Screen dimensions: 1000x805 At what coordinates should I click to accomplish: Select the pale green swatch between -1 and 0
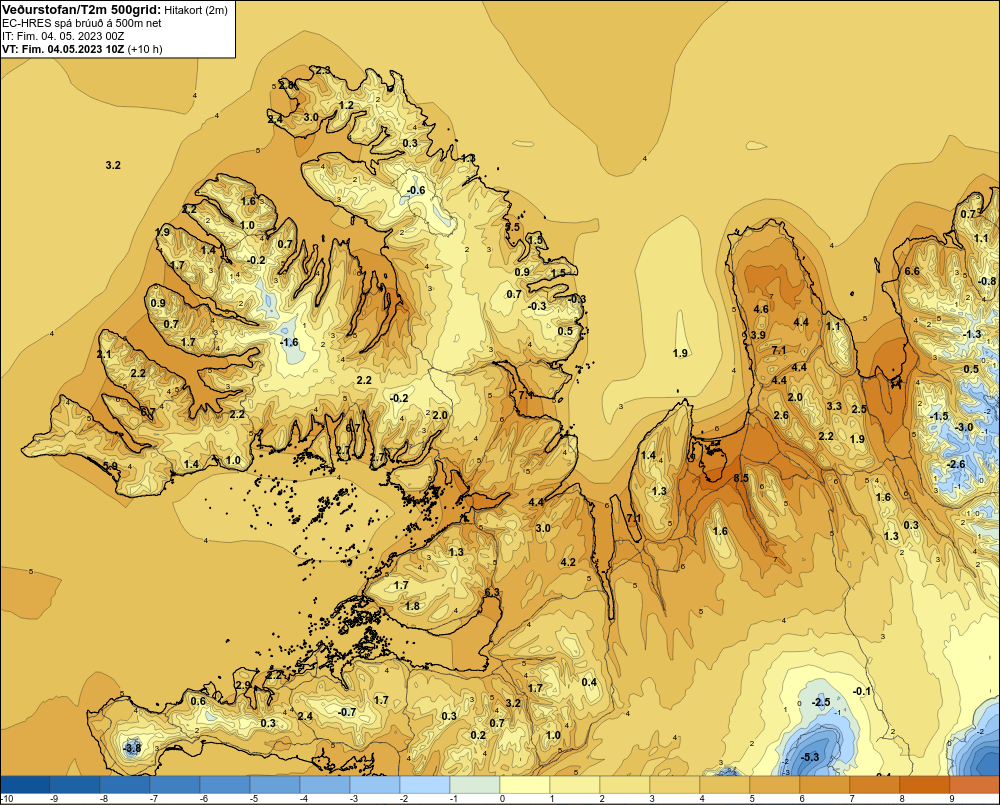tap(474, 784)
